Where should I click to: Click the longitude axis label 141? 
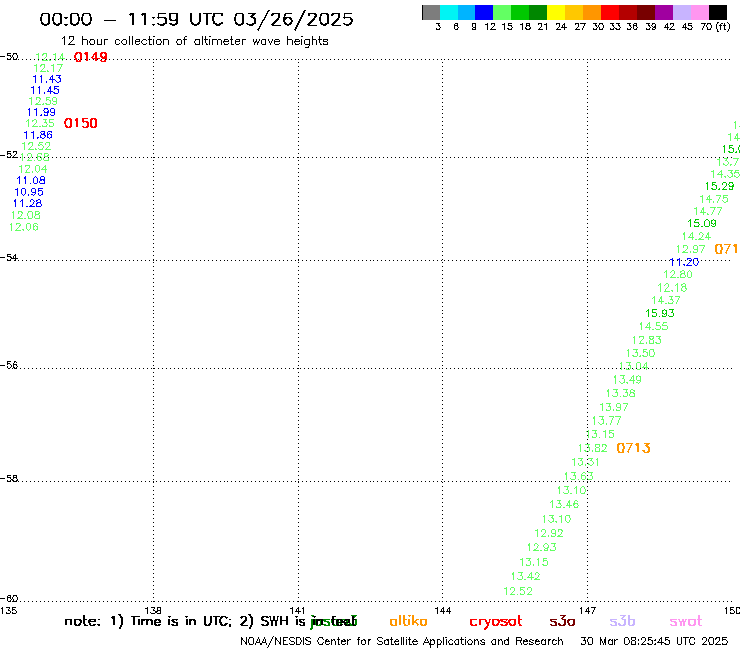pos(297,610)
